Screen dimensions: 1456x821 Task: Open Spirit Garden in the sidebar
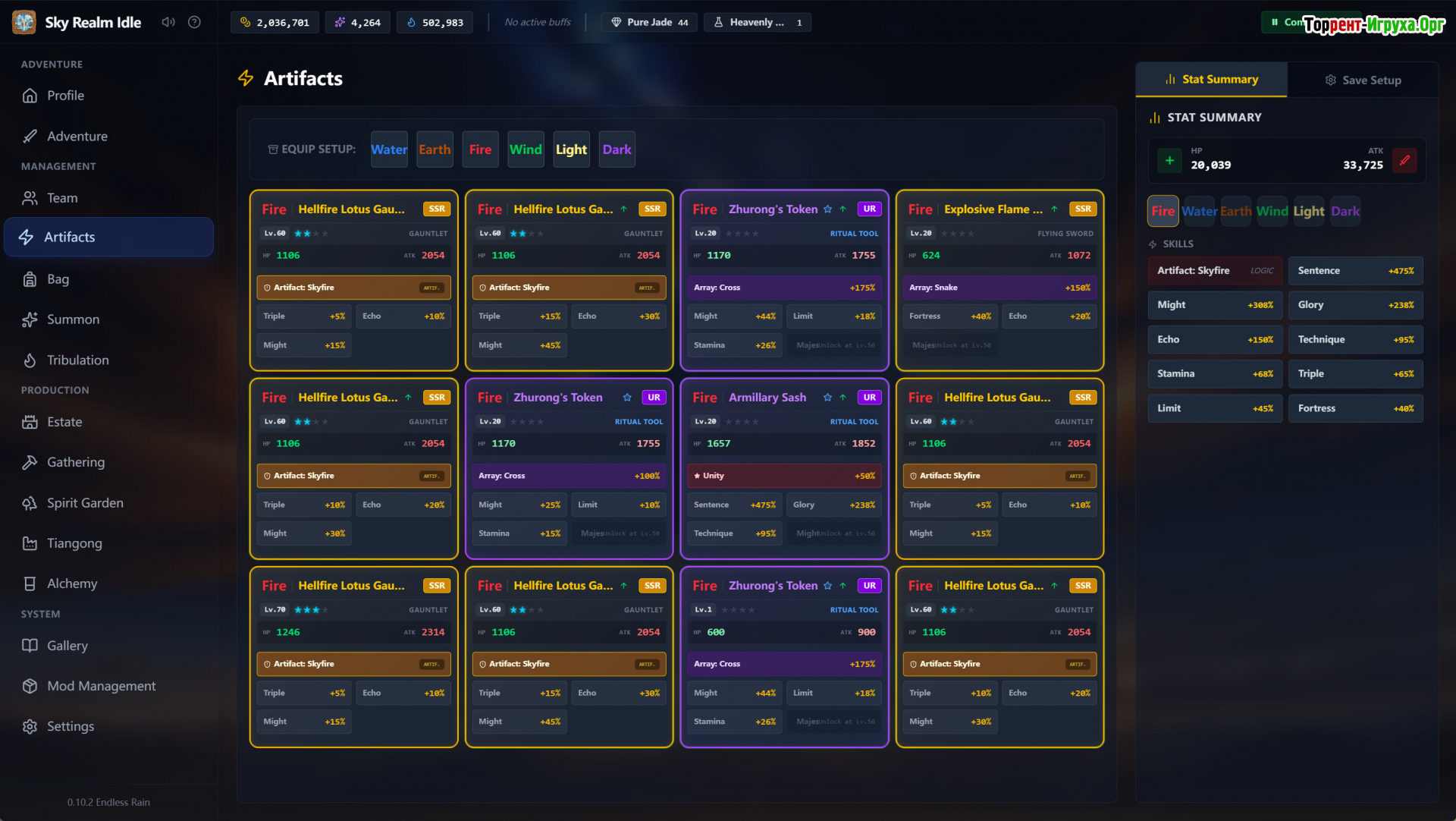coord(85,502)
